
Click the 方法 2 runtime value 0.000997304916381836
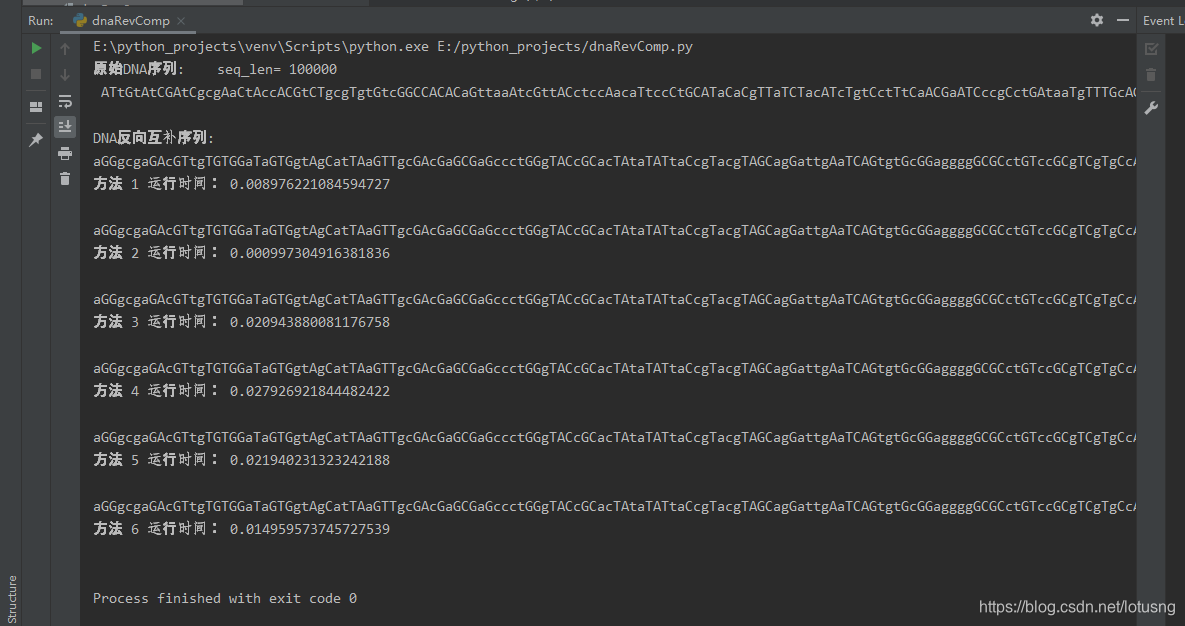pos(310,253)
